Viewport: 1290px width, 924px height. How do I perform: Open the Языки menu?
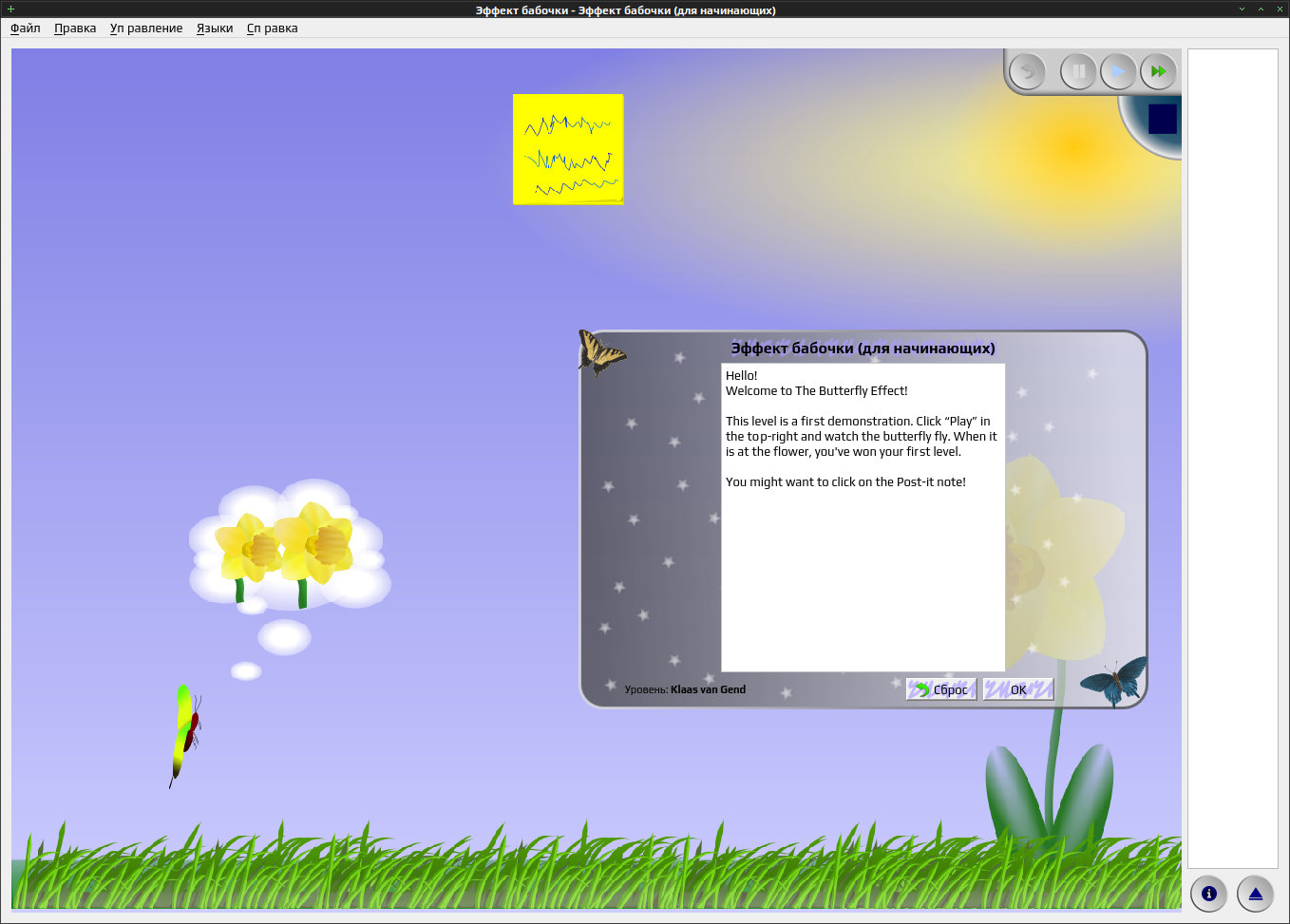click(x=215, y=28)
